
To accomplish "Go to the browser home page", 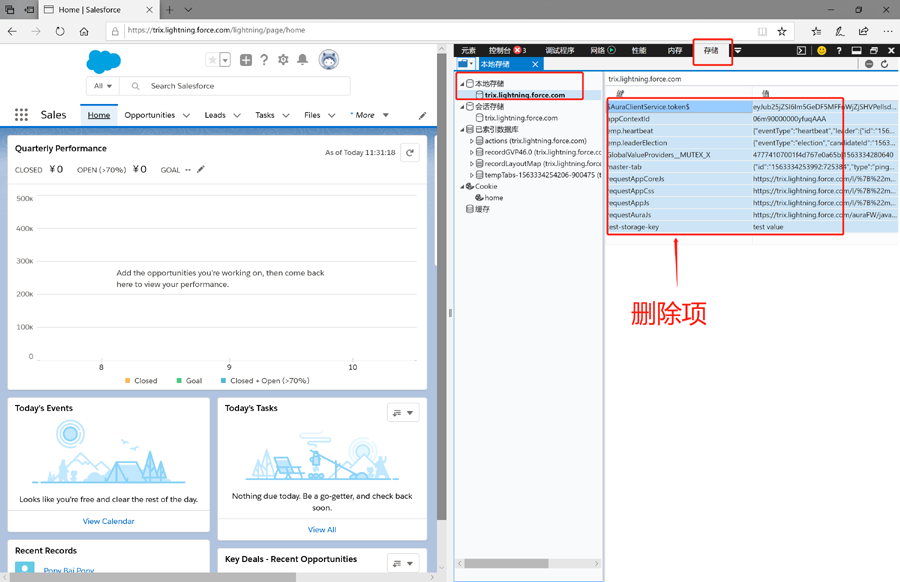I will pos(84,31).
